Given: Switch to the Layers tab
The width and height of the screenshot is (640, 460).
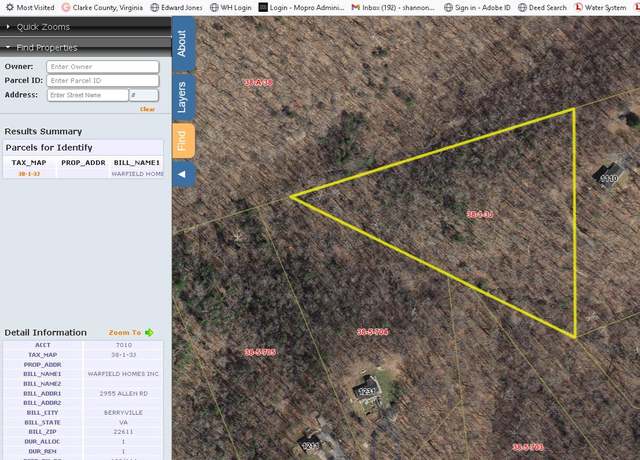Looking at the screenshot, I should [x=182, y=97].
